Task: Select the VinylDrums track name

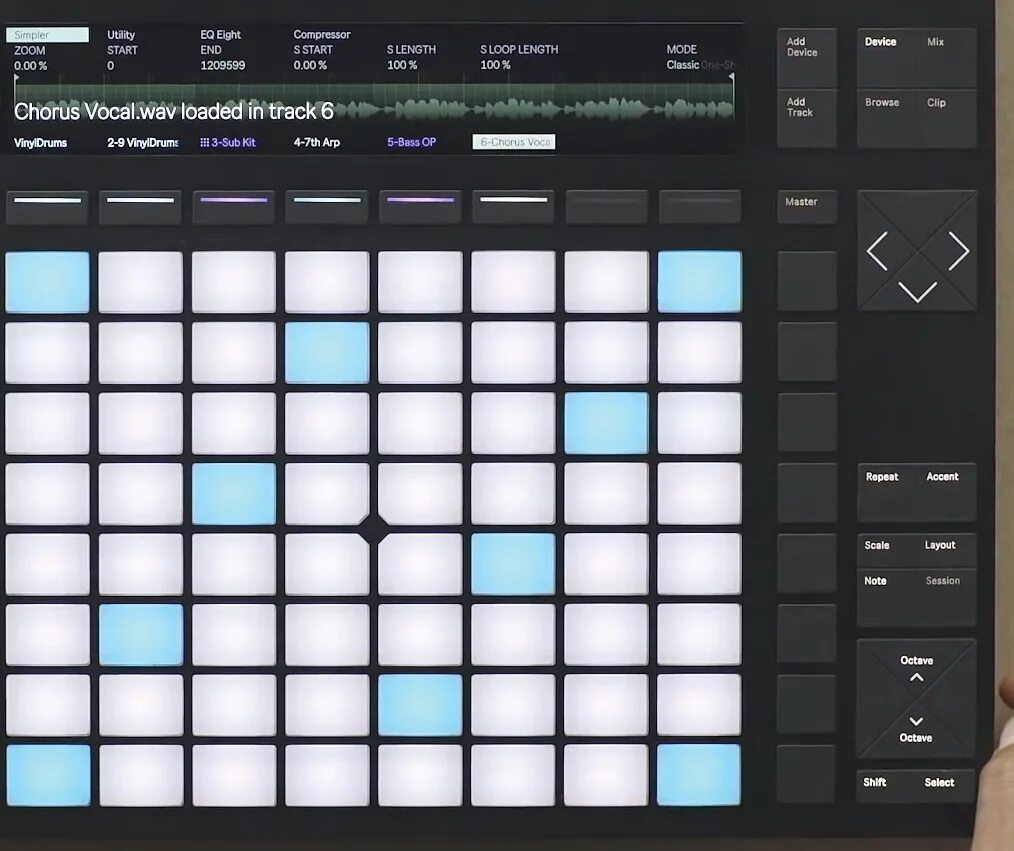Action: (40, 143)
